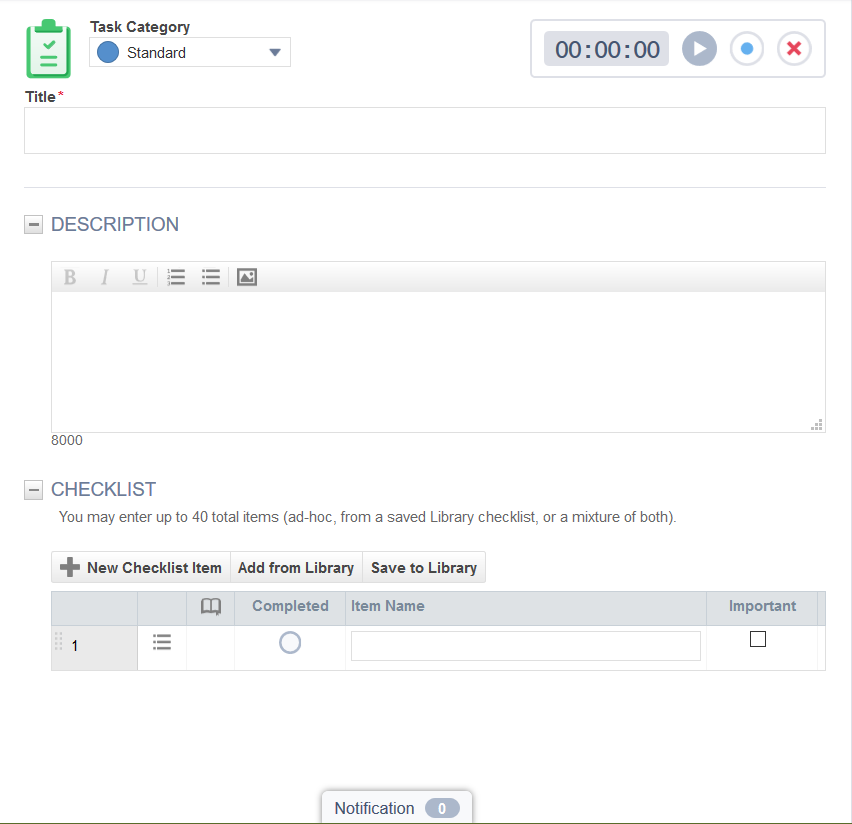Click the blue record timer button

pyautogui.click(x=746, y=49)
